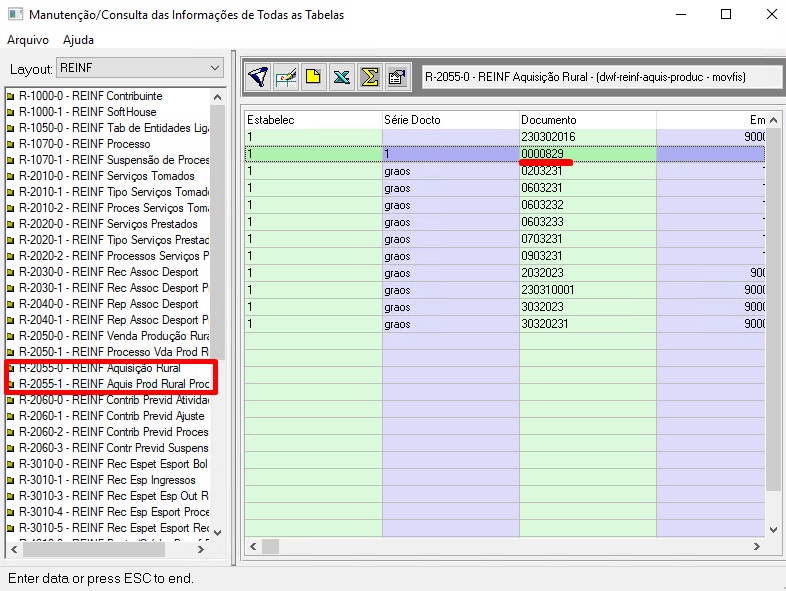Click grid vertical scrollbar up arrow

point(773,120)
